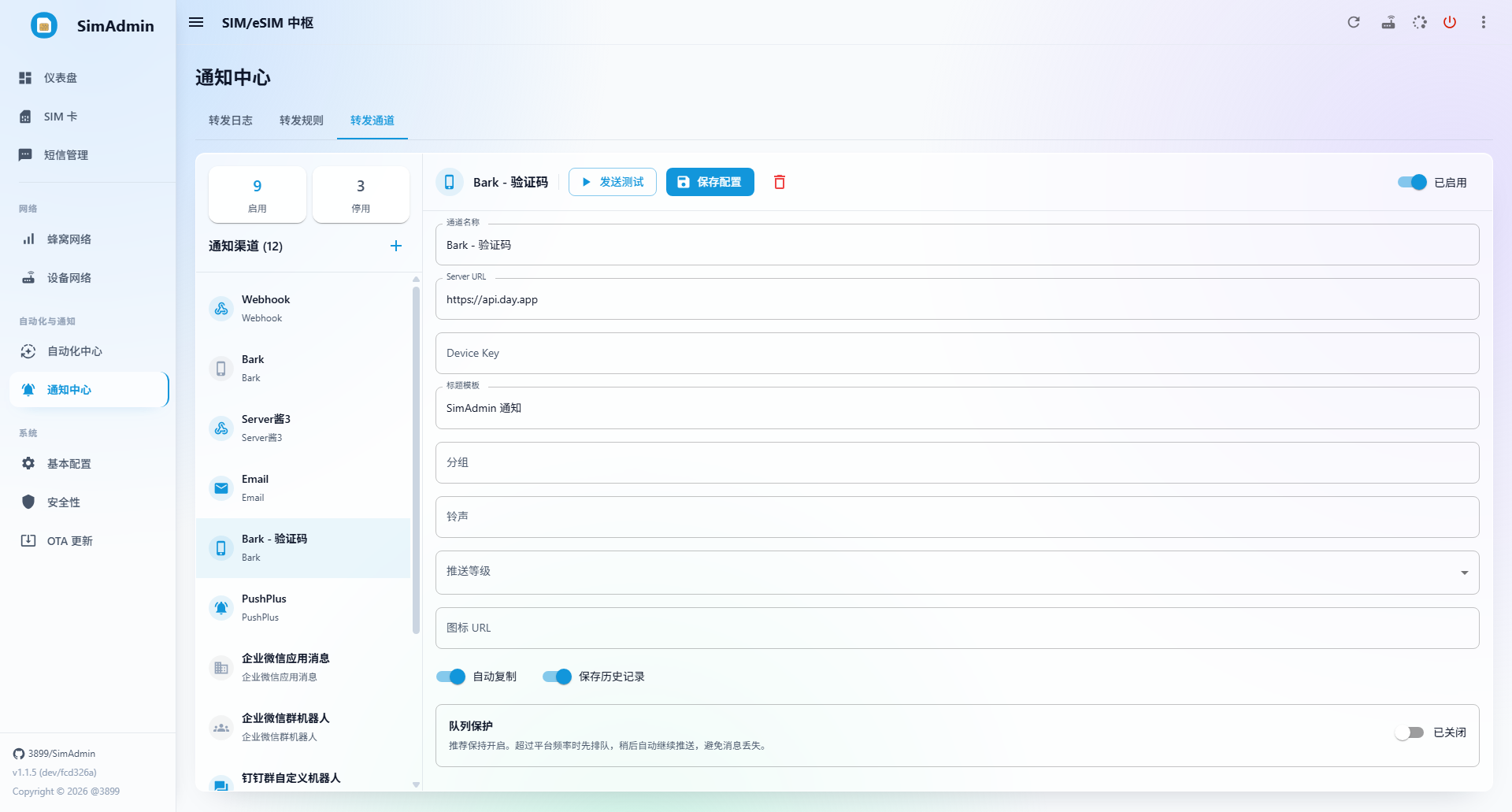
Task: Click the 基本配置 gear icon
Action: pyautogui.click(x=28, y=463)
